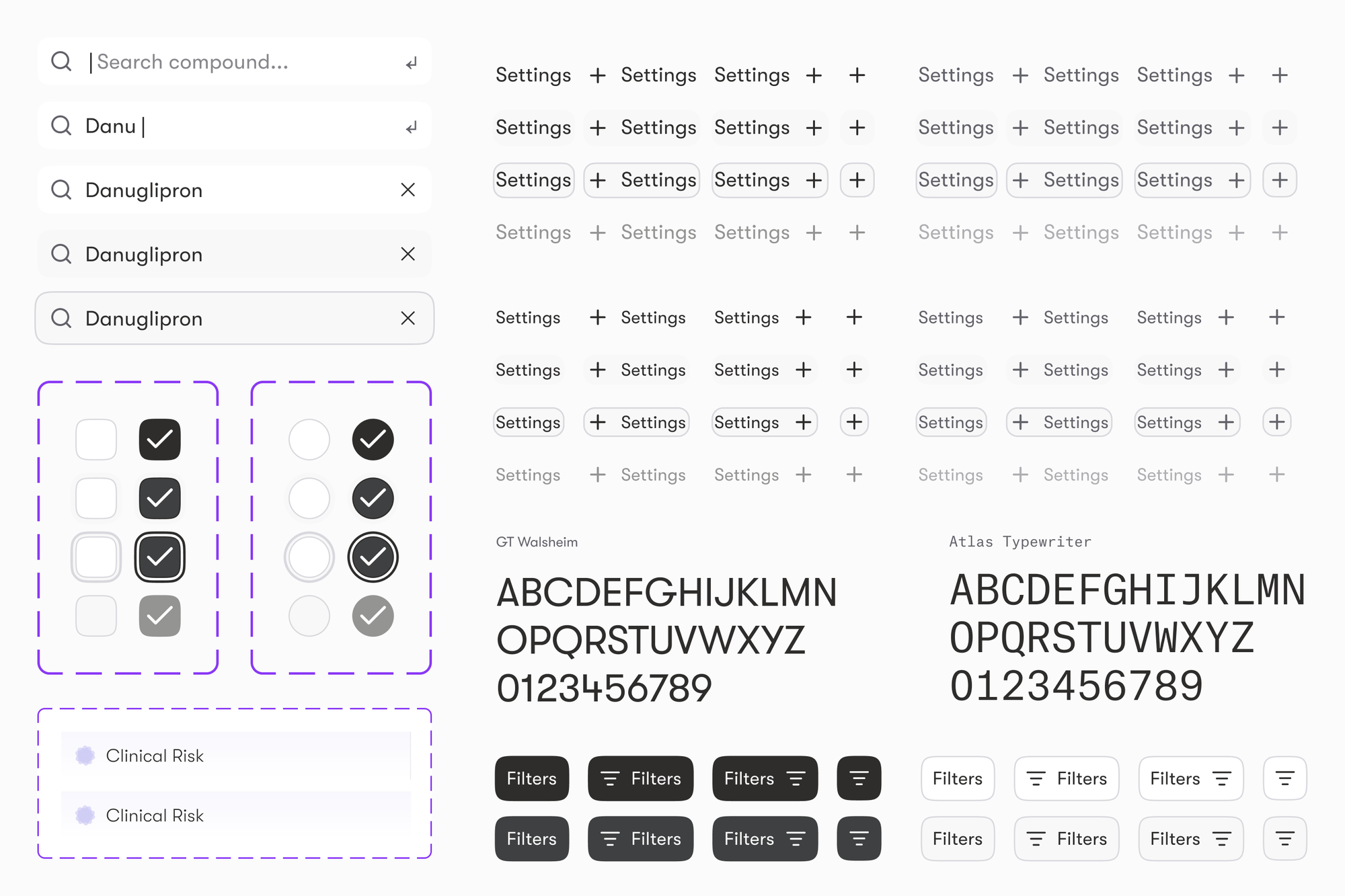The image size is (1345, 896).
Task: Select the empty round button with focus ring
Action: point(309,557)
